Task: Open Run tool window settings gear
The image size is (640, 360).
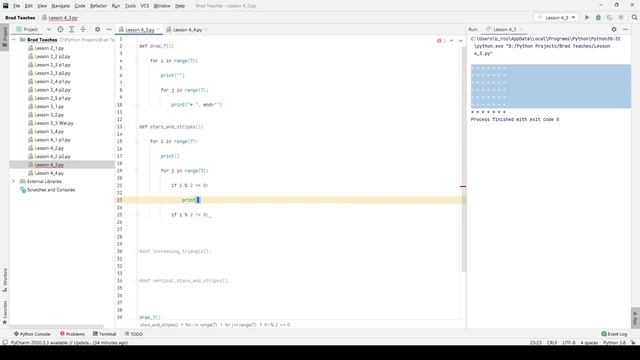Action: (x=614, y=29)
